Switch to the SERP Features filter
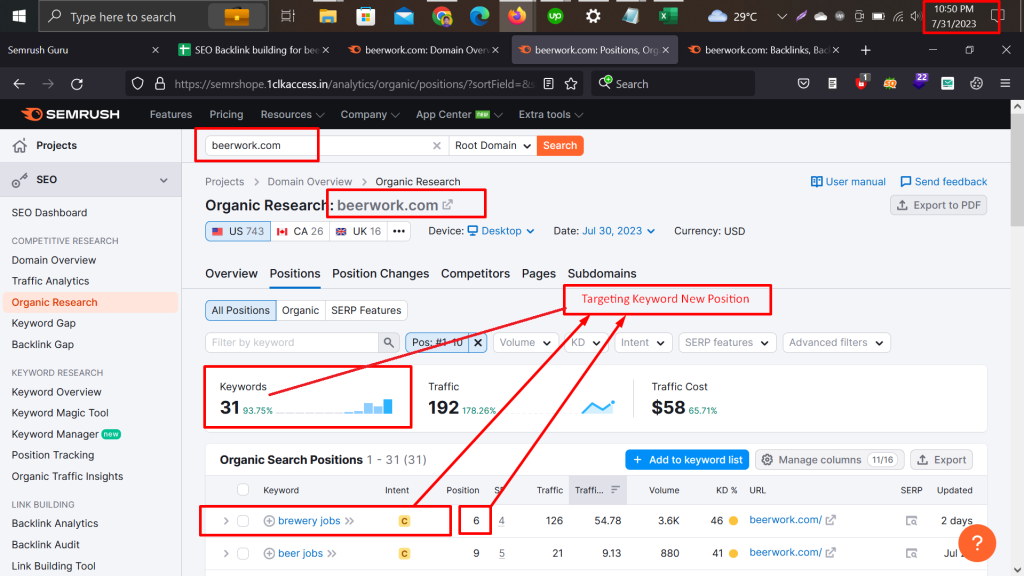The image size is (1024, 576). pyautogui.click(x=366, y=310)
